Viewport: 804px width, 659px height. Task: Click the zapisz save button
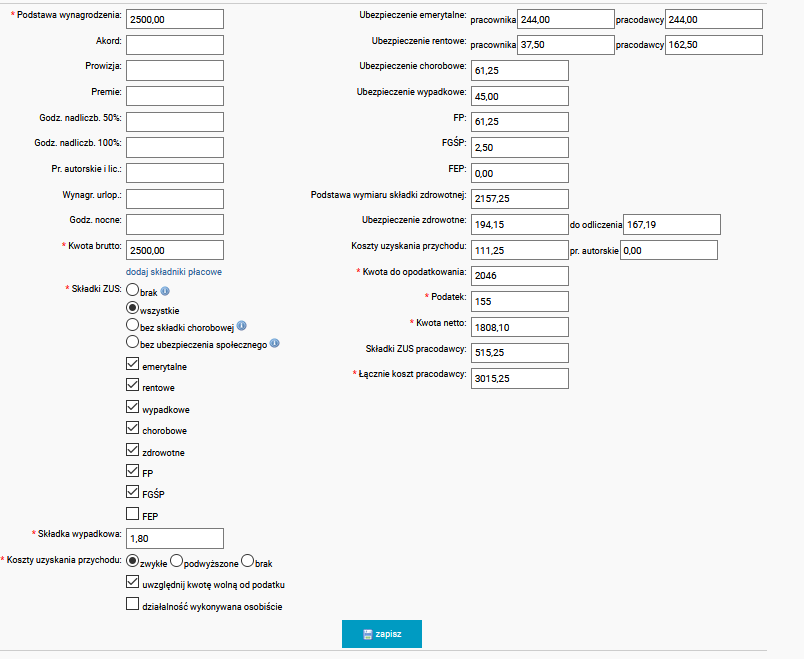point(382,634)
